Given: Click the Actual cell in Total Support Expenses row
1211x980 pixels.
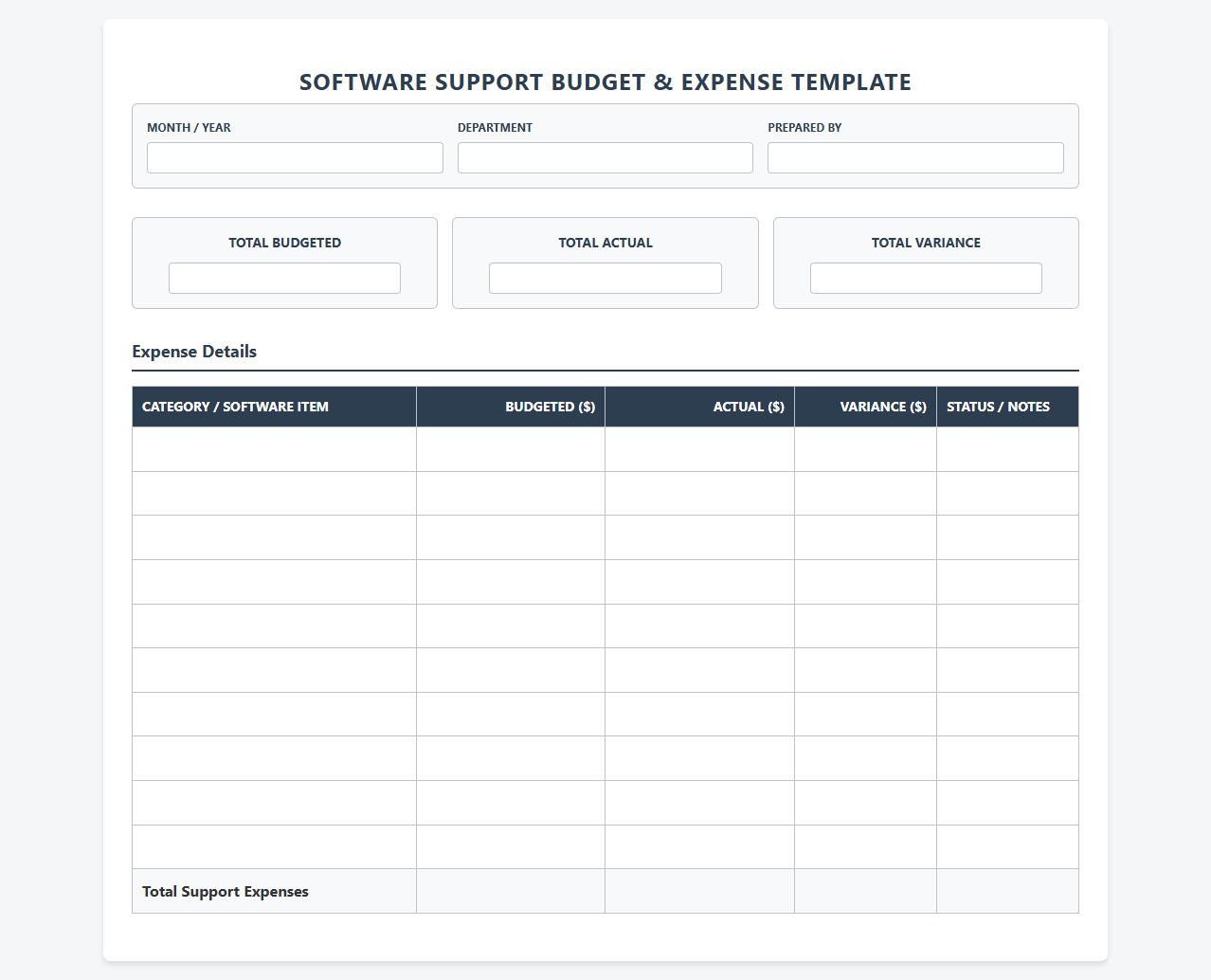Looking at the screenshot, I should tap(700, 891).
